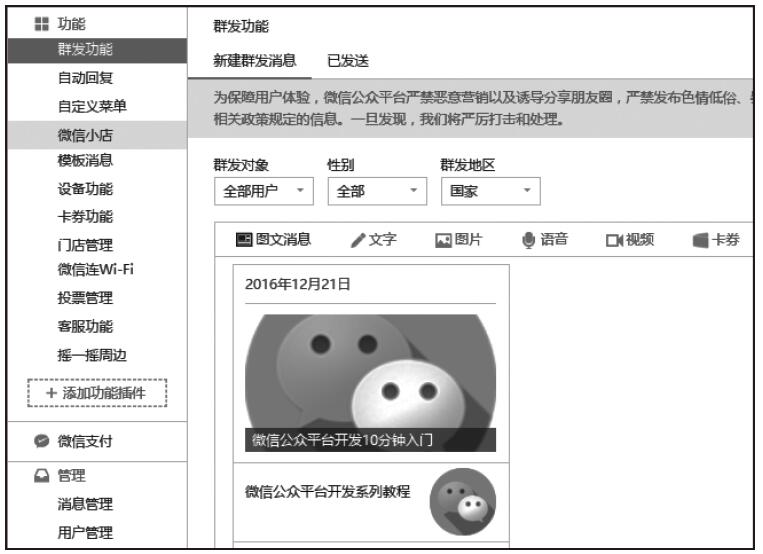Click 添加功能插件 button
The height and width of the screenshot is (554, 763).
click(x=96, y=393)
